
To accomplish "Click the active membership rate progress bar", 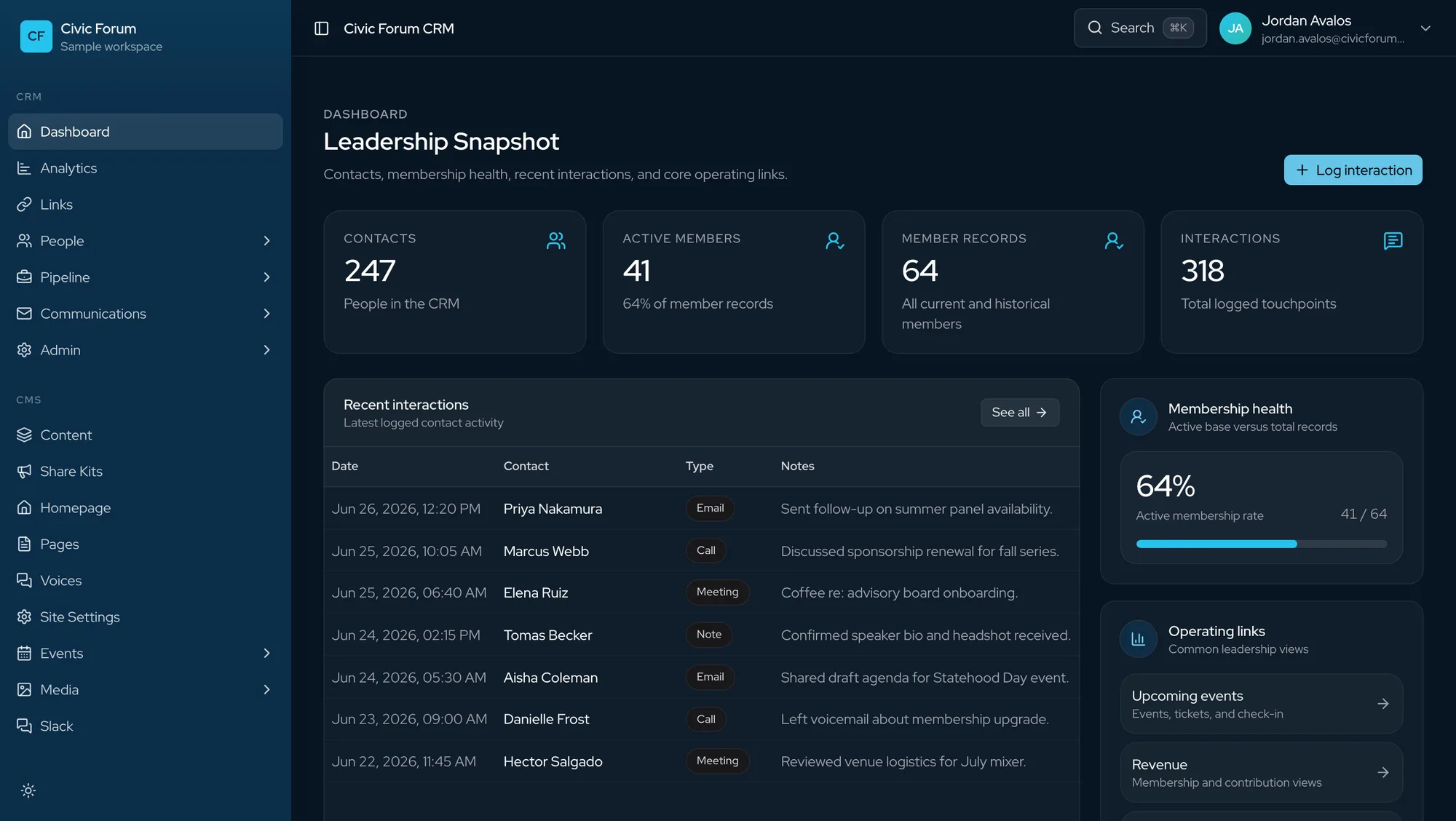I will pos(1261,544).
